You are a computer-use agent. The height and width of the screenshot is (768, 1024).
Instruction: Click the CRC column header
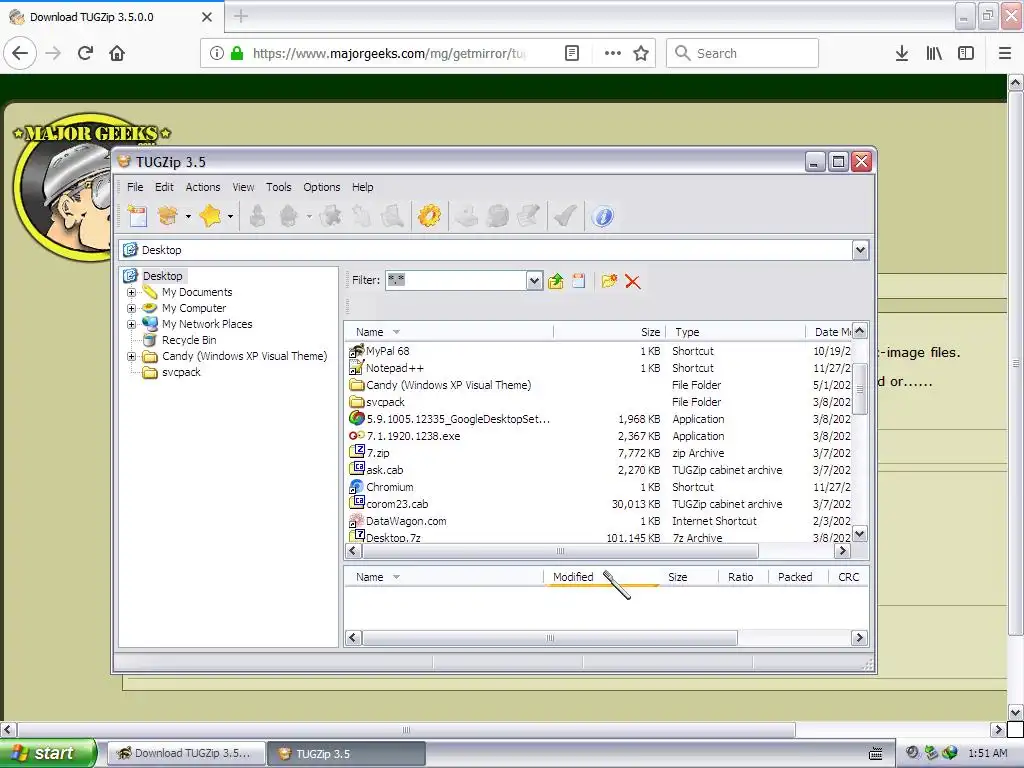pos(848,577)
